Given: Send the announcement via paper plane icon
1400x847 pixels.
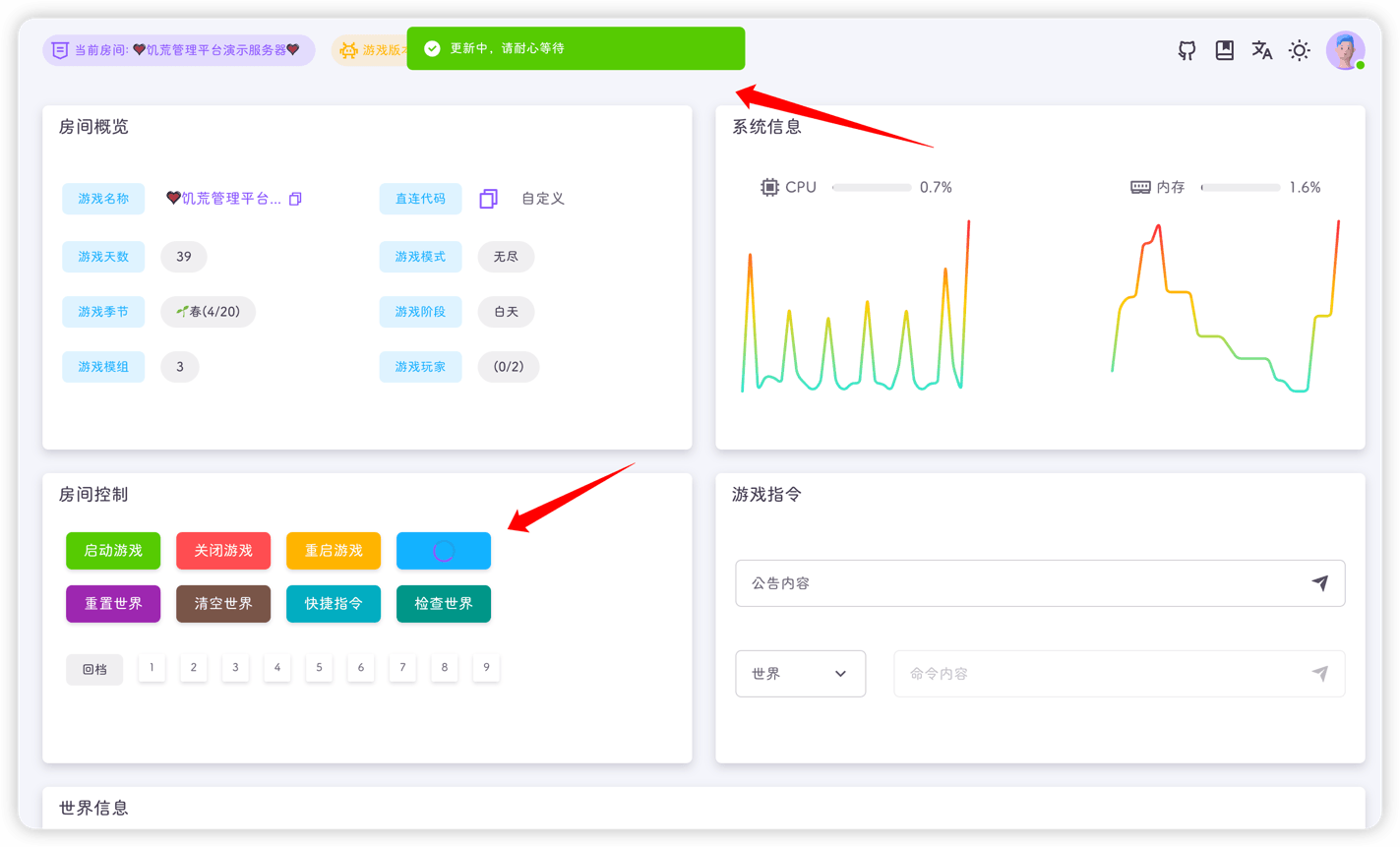Looking at the screenshot, I should coord(1322,582).
